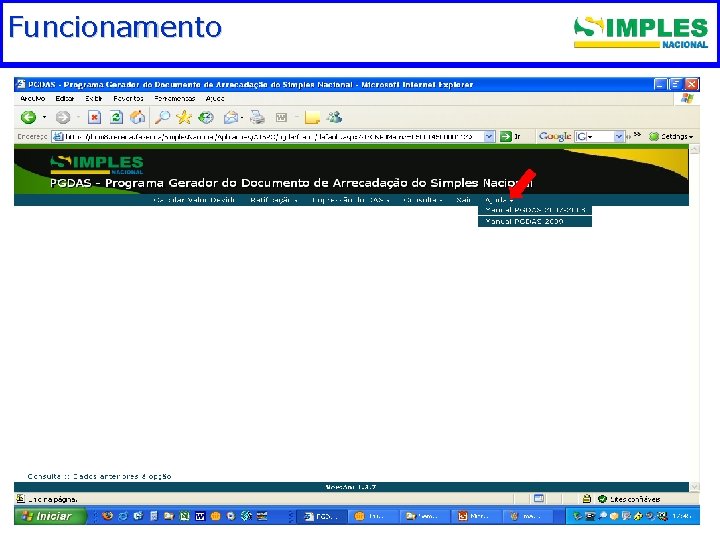720x540 pixels.
Task: Open the Arquivo menu
Action: pyautogui.click(x=33, y=98)
